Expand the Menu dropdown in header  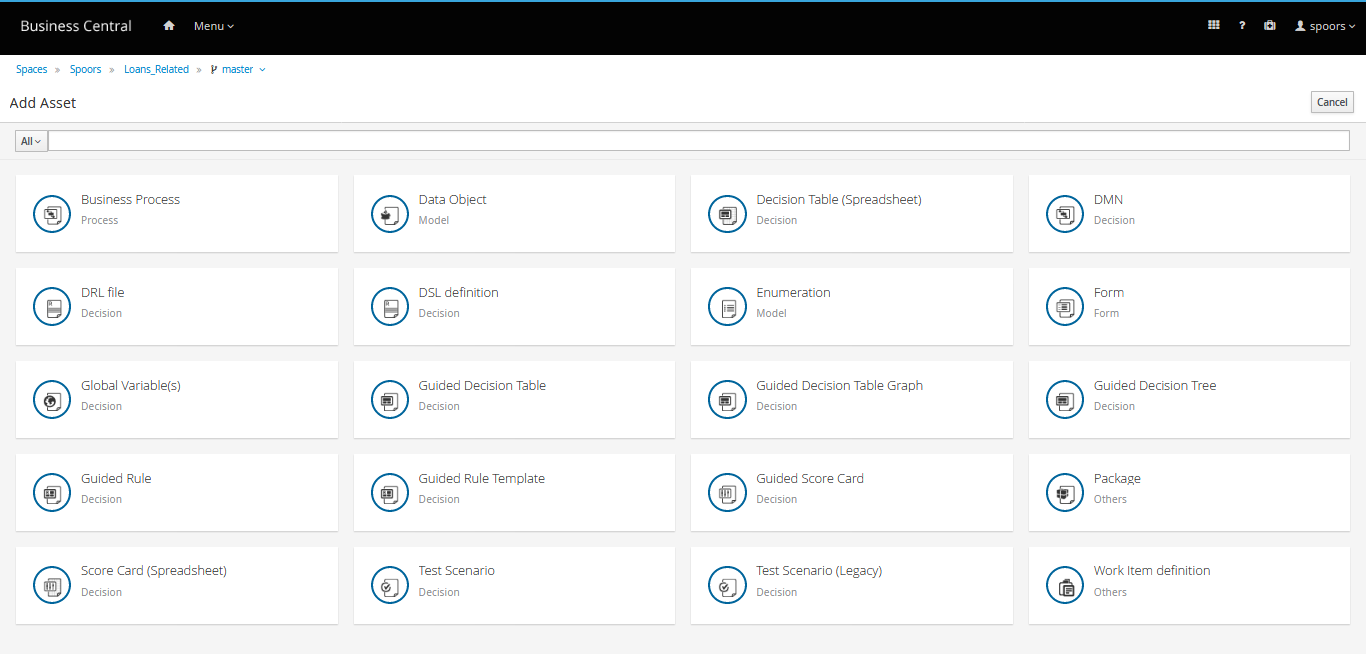[x=214, y=26]
